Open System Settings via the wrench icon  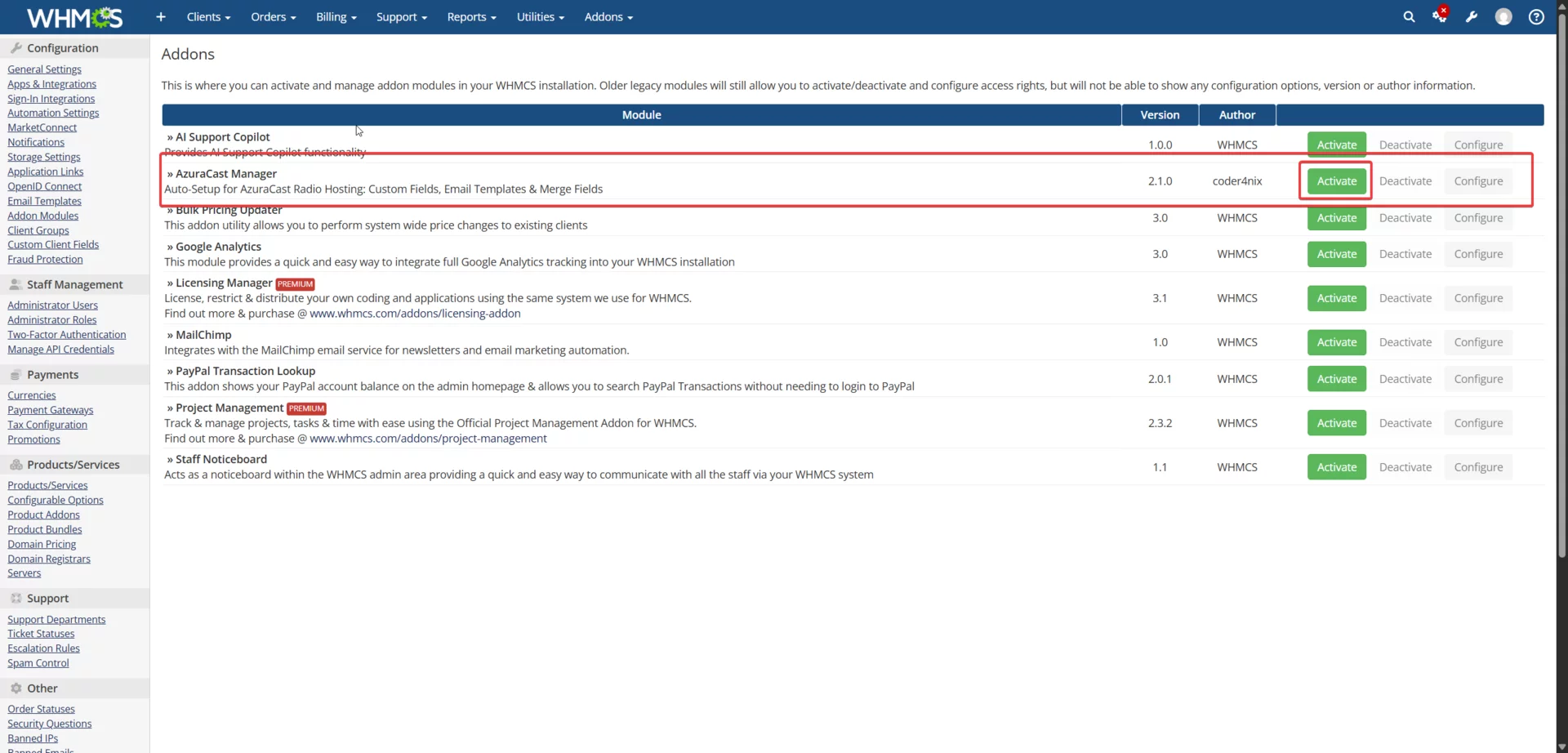1472,16
